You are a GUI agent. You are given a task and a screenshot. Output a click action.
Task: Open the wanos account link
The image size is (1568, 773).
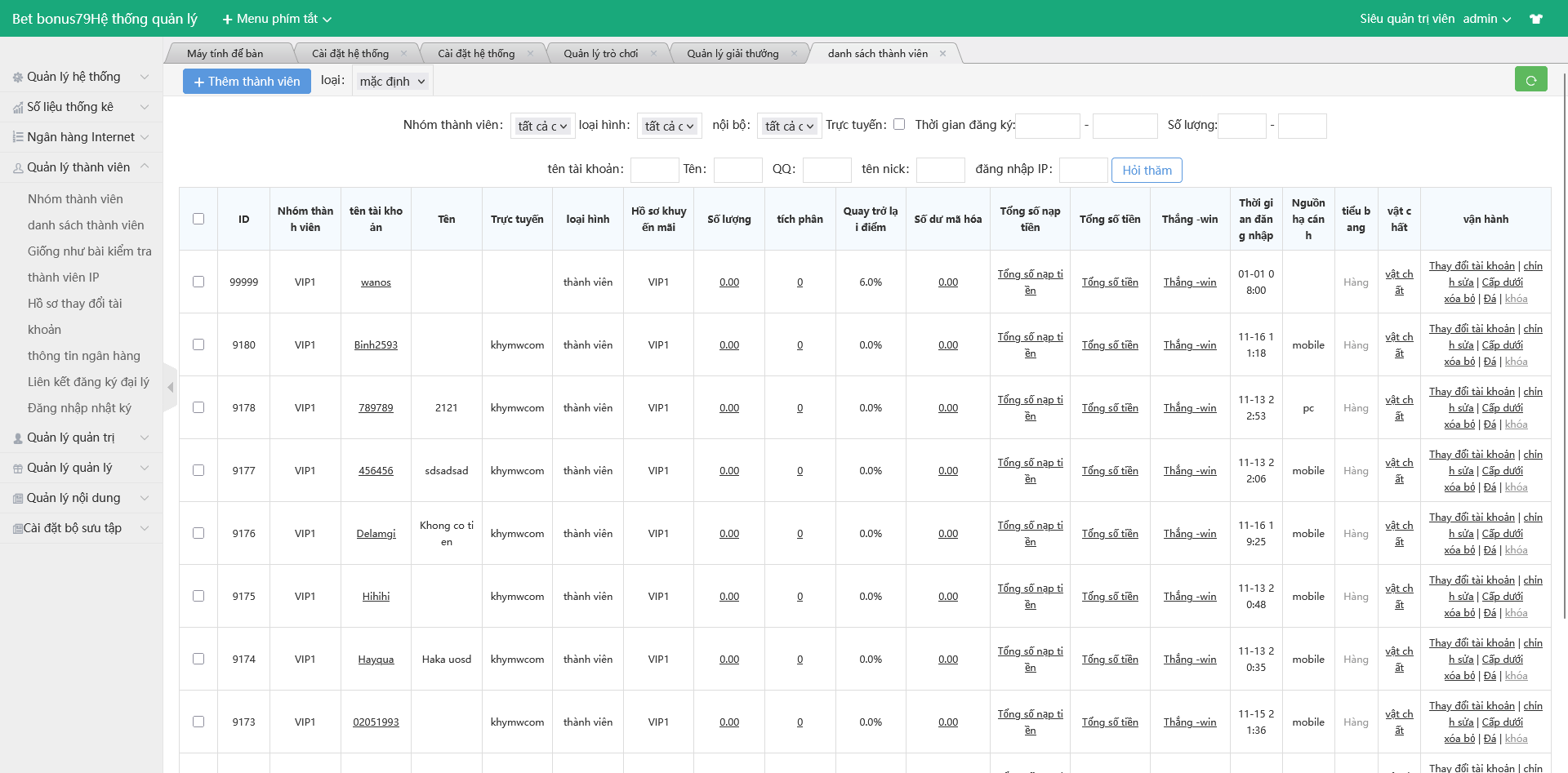[x=376, y=282]
